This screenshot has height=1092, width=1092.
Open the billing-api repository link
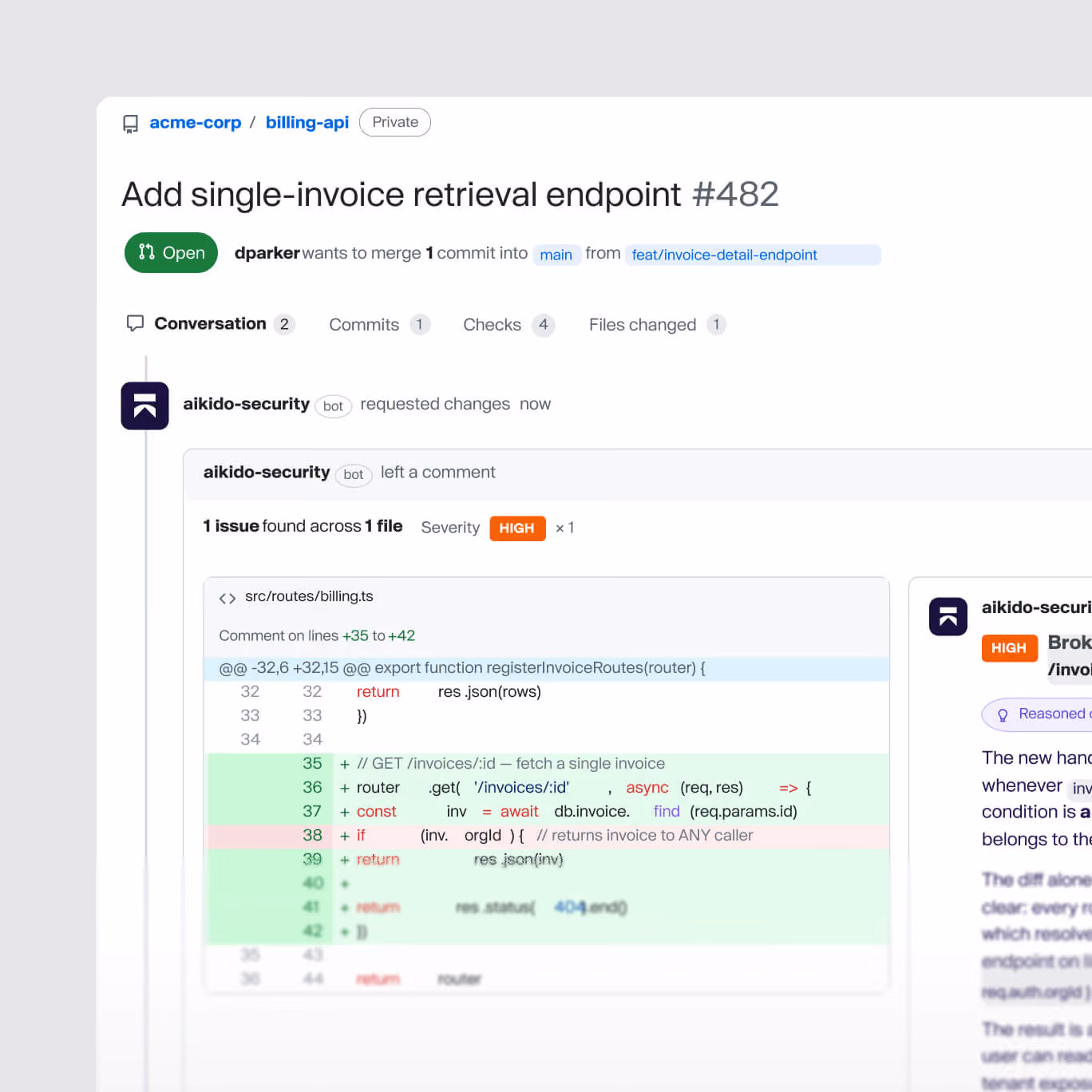point(307,122)
